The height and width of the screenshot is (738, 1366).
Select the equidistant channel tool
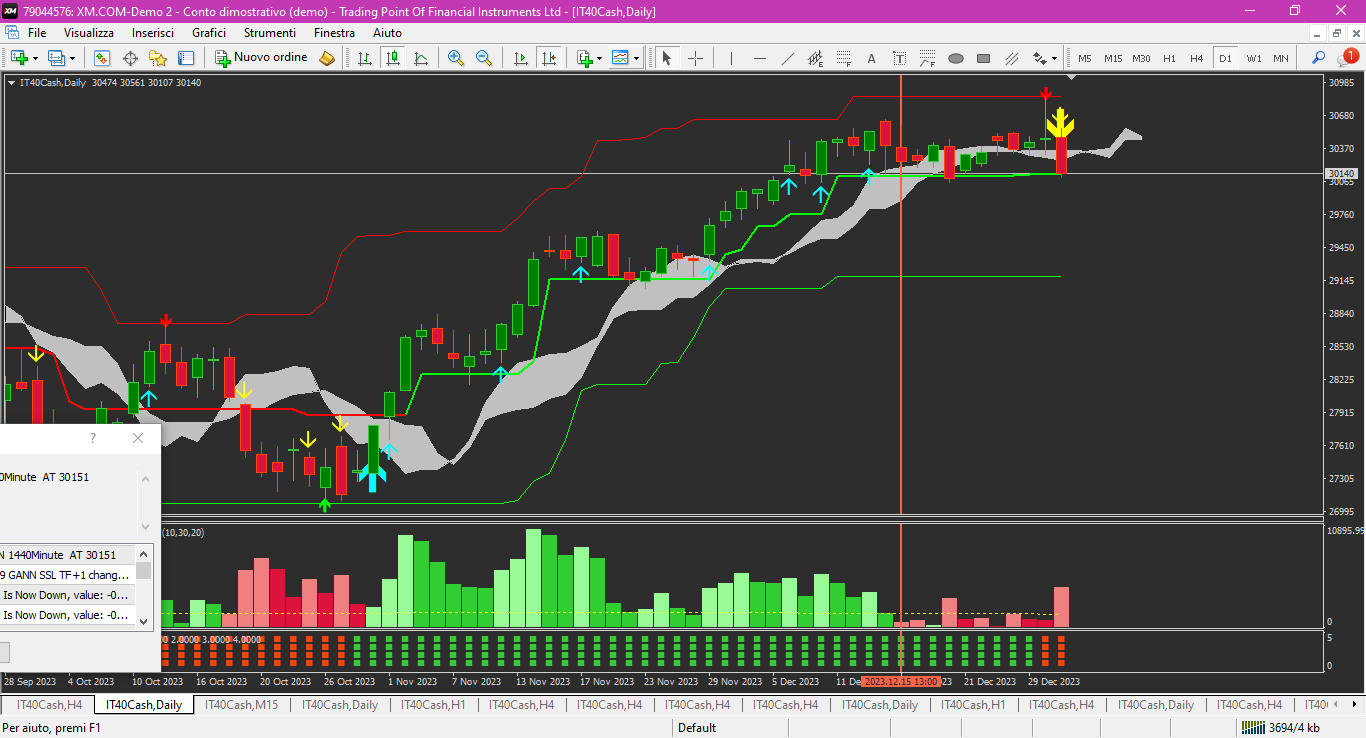click(816, 58)
